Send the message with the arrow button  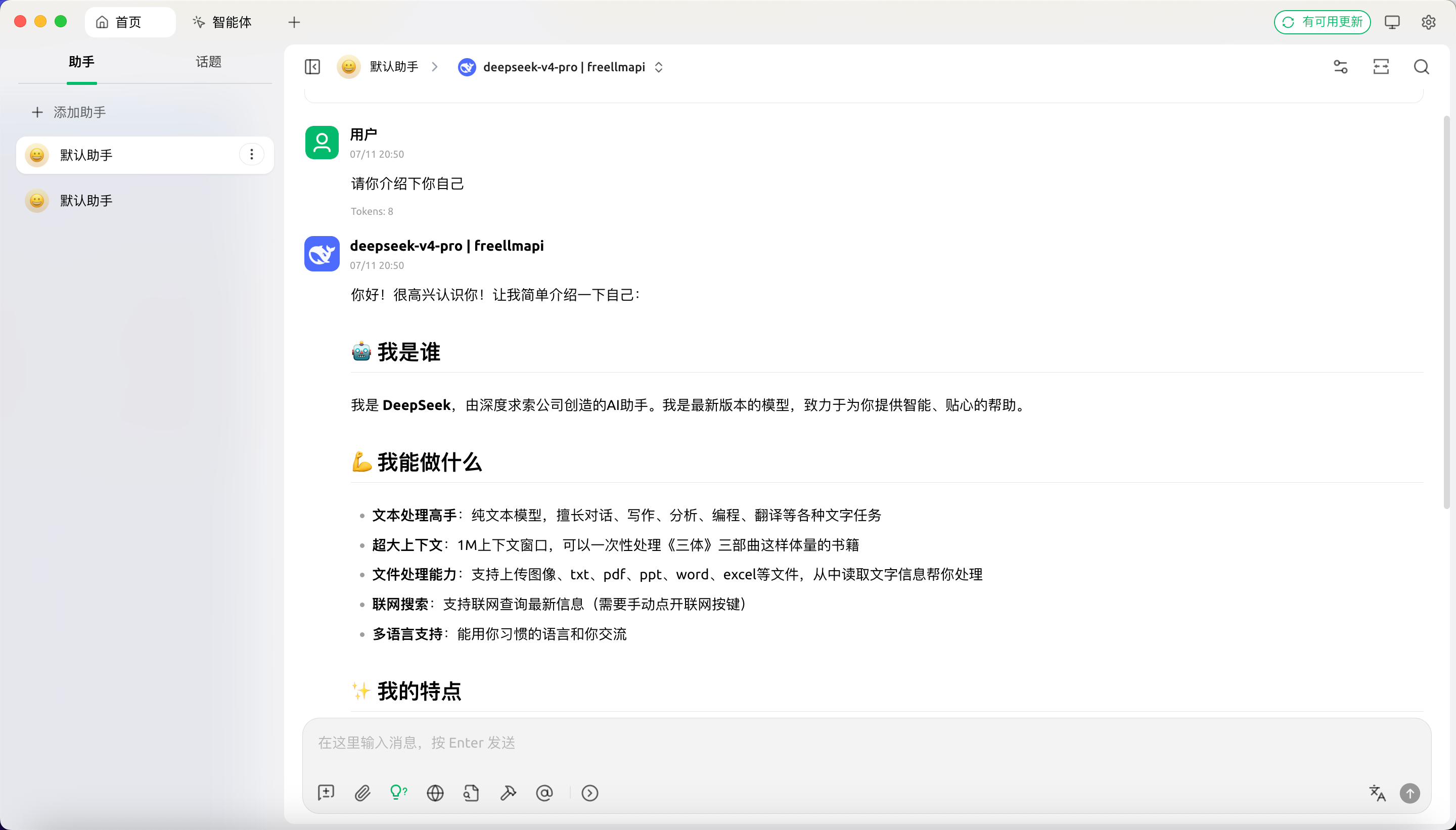click(1410, 793)
